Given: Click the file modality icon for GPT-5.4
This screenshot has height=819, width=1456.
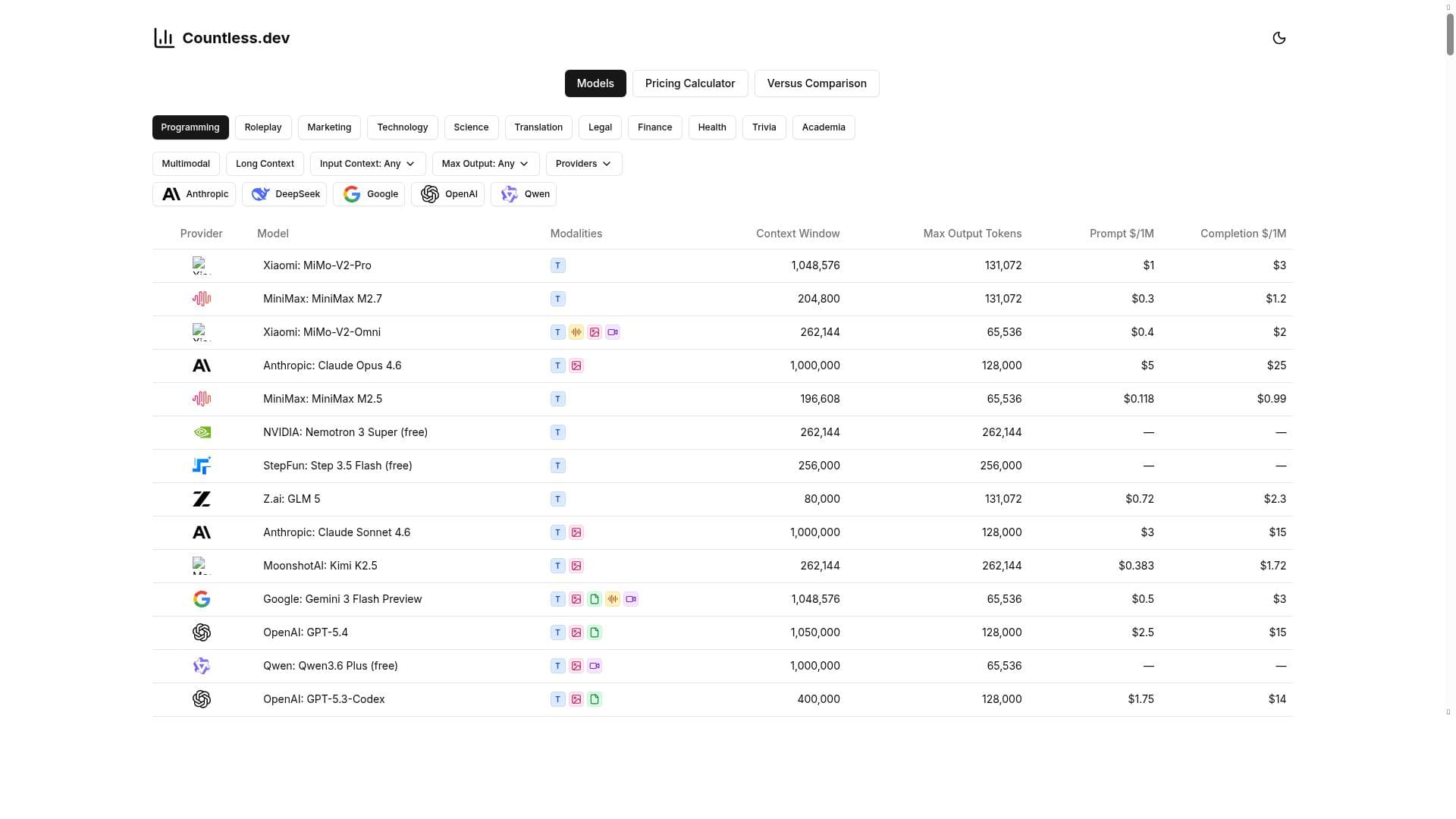Looking at the screenshot, I should (x=595, y=632).
